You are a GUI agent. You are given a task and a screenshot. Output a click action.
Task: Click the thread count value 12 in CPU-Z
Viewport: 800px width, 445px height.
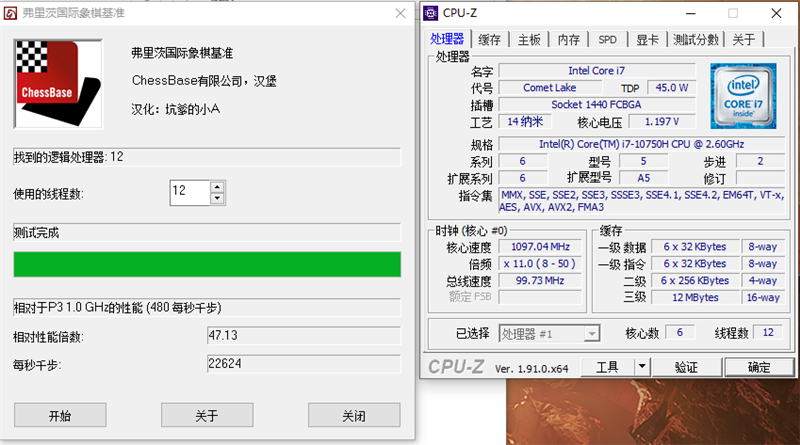pos(768,332)
